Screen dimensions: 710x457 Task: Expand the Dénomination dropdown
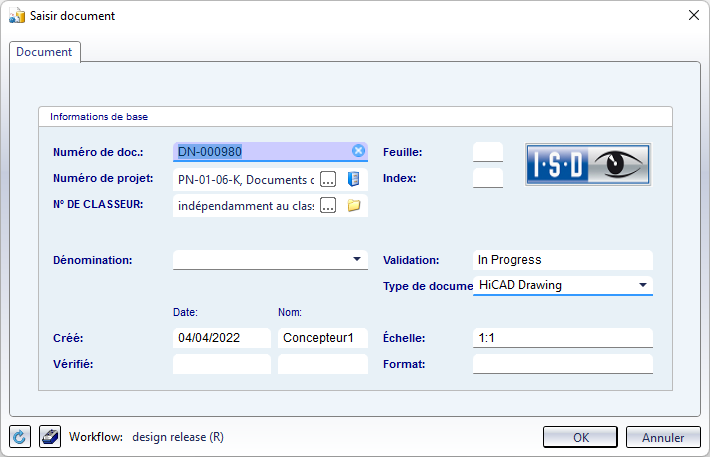(x=357, y=259)
